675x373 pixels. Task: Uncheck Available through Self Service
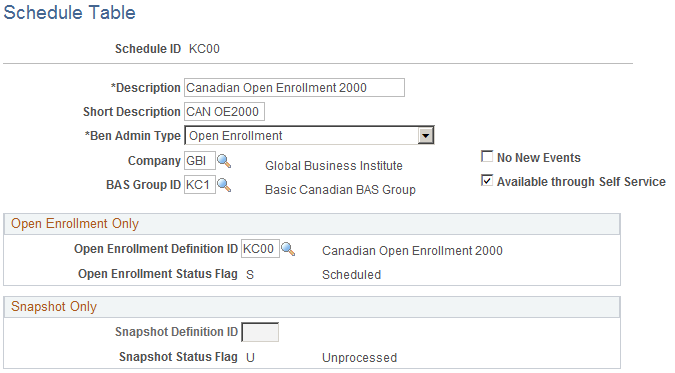tap(487, 180)
